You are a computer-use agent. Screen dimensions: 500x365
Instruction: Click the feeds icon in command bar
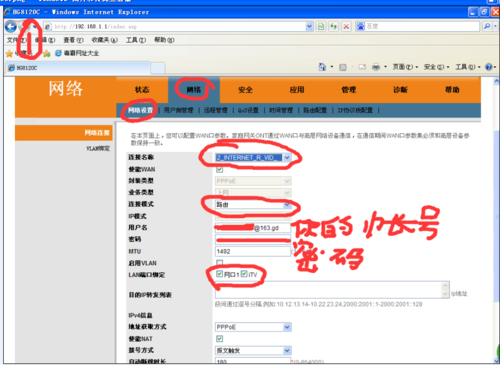[x=343, y=67]
